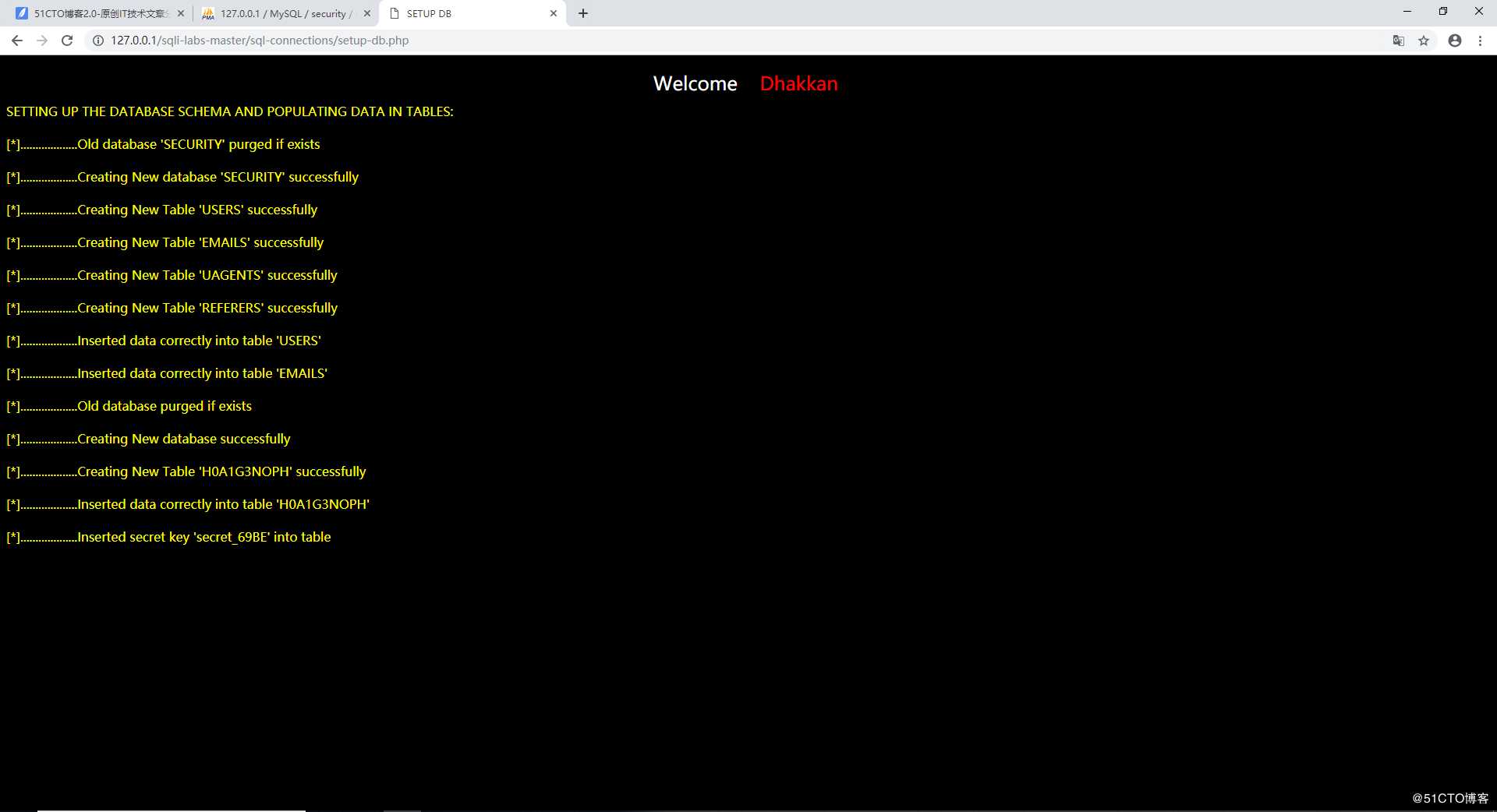This screenshot has height=812, width=1497.
Task: Close the phpMyAdmin security tab
Action: (367, 13)
